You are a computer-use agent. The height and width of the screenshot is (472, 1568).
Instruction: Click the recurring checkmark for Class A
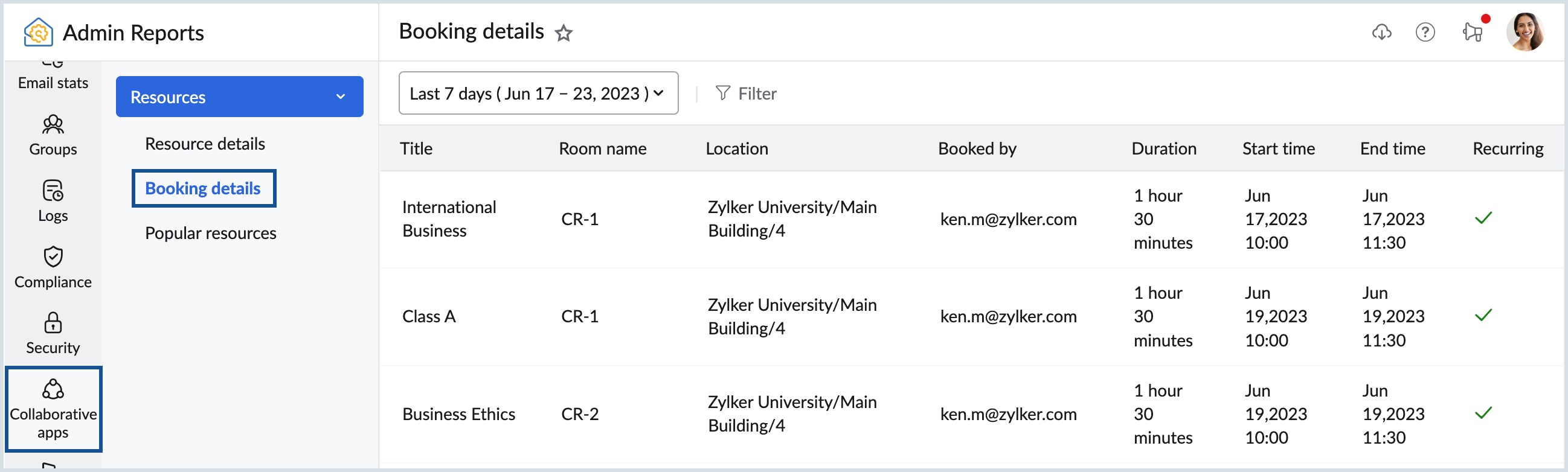coord(1483,316)
